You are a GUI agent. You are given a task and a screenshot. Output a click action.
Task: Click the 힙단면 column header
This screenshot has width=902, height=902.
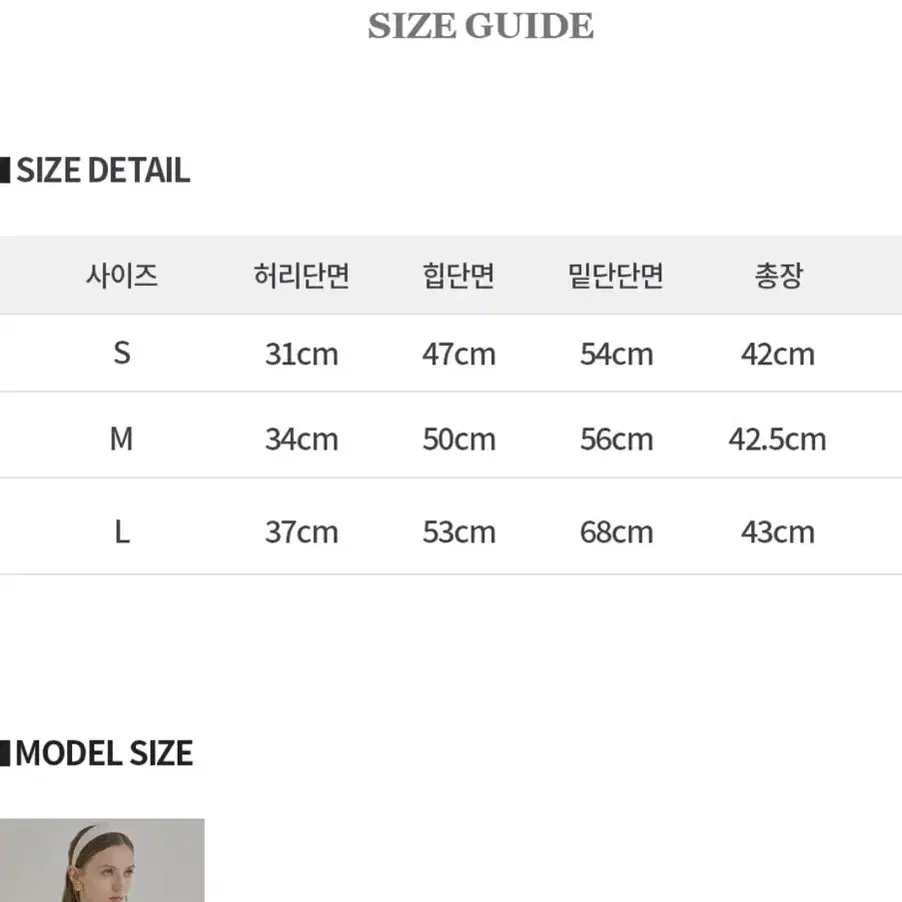click(458, 276)
